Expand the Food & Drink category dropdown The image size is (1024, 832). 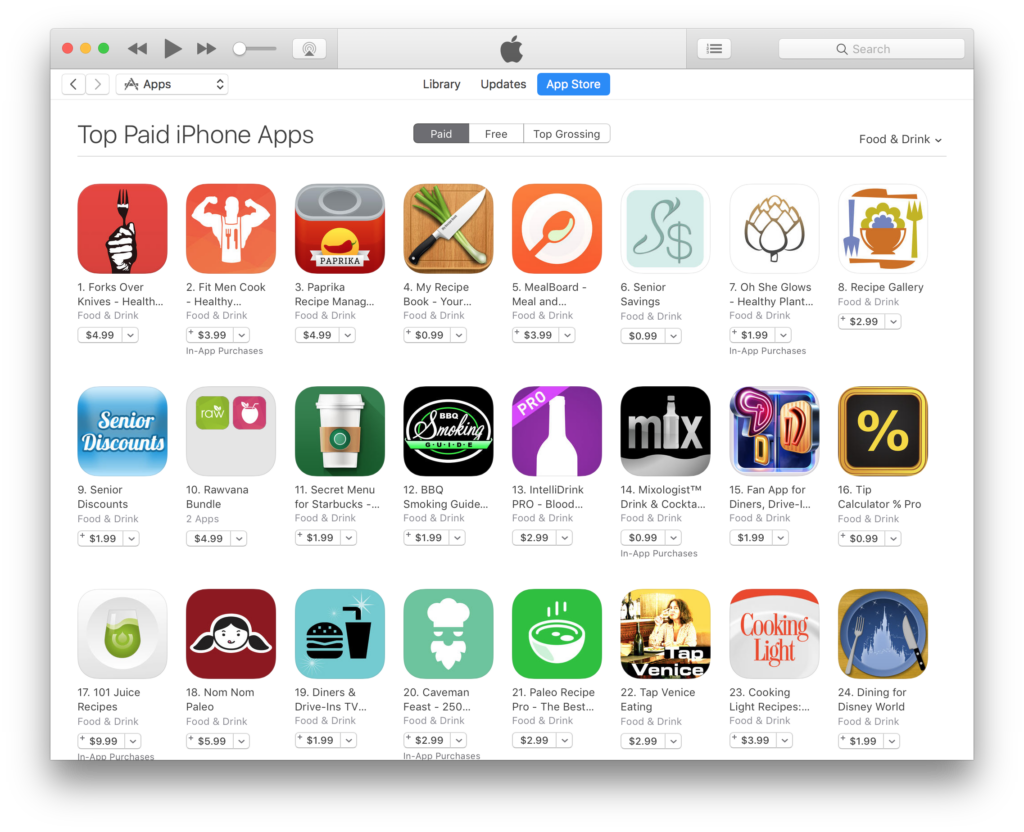900,139
